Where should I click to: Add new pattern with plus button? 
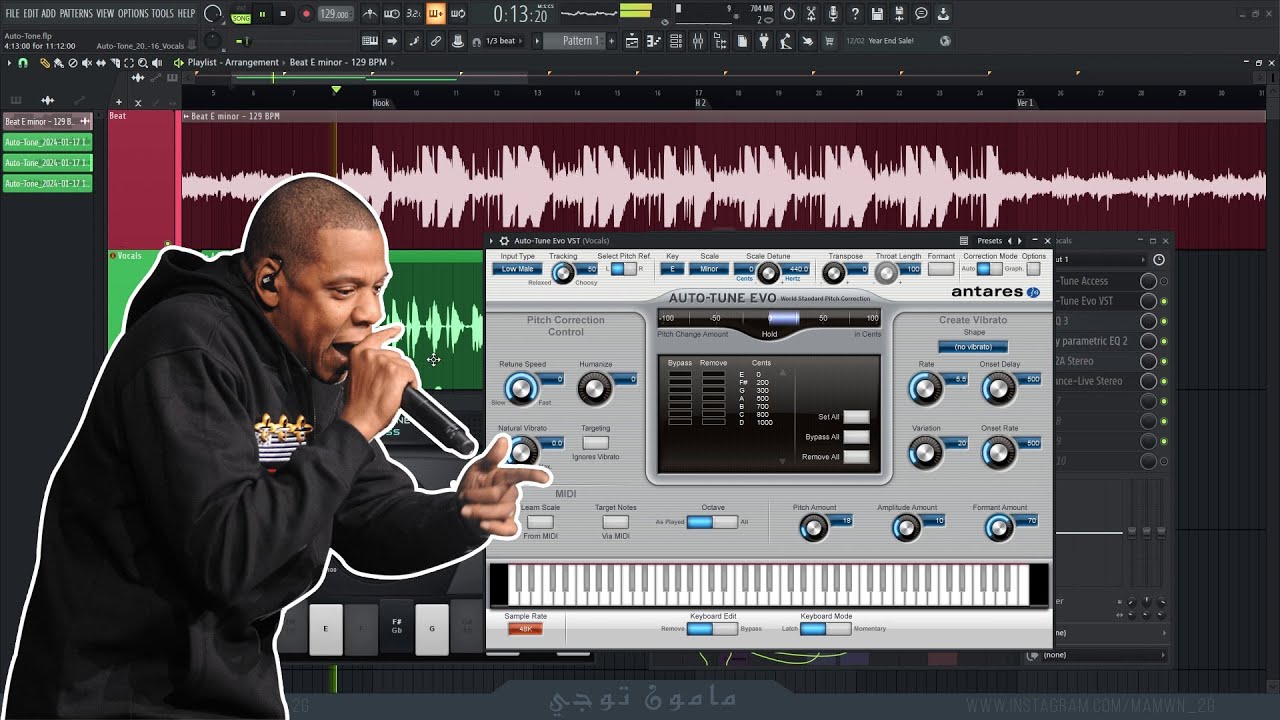(612, 41)
